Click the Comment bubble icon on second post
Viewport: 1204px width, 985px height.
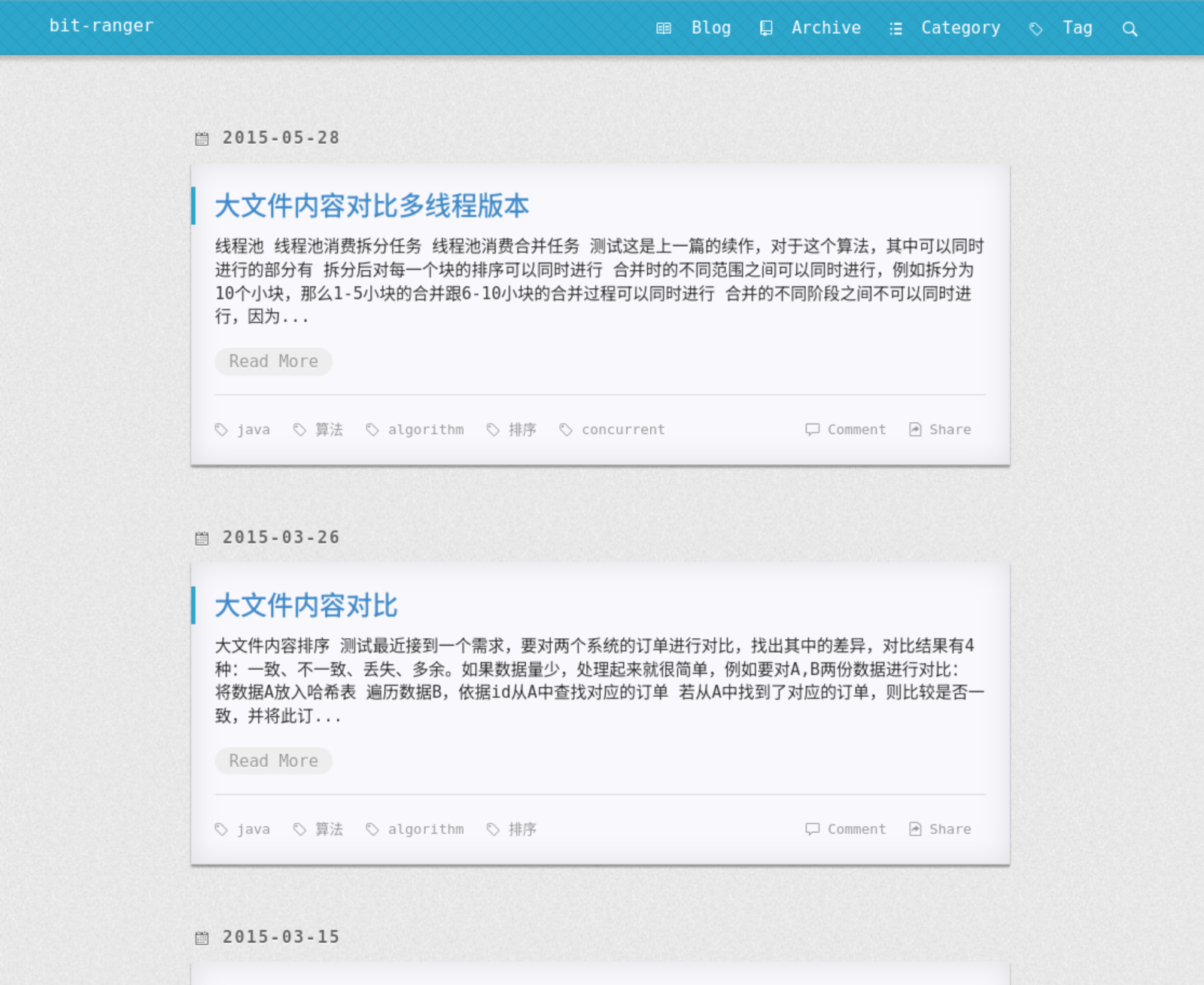(x=812, y=828)
